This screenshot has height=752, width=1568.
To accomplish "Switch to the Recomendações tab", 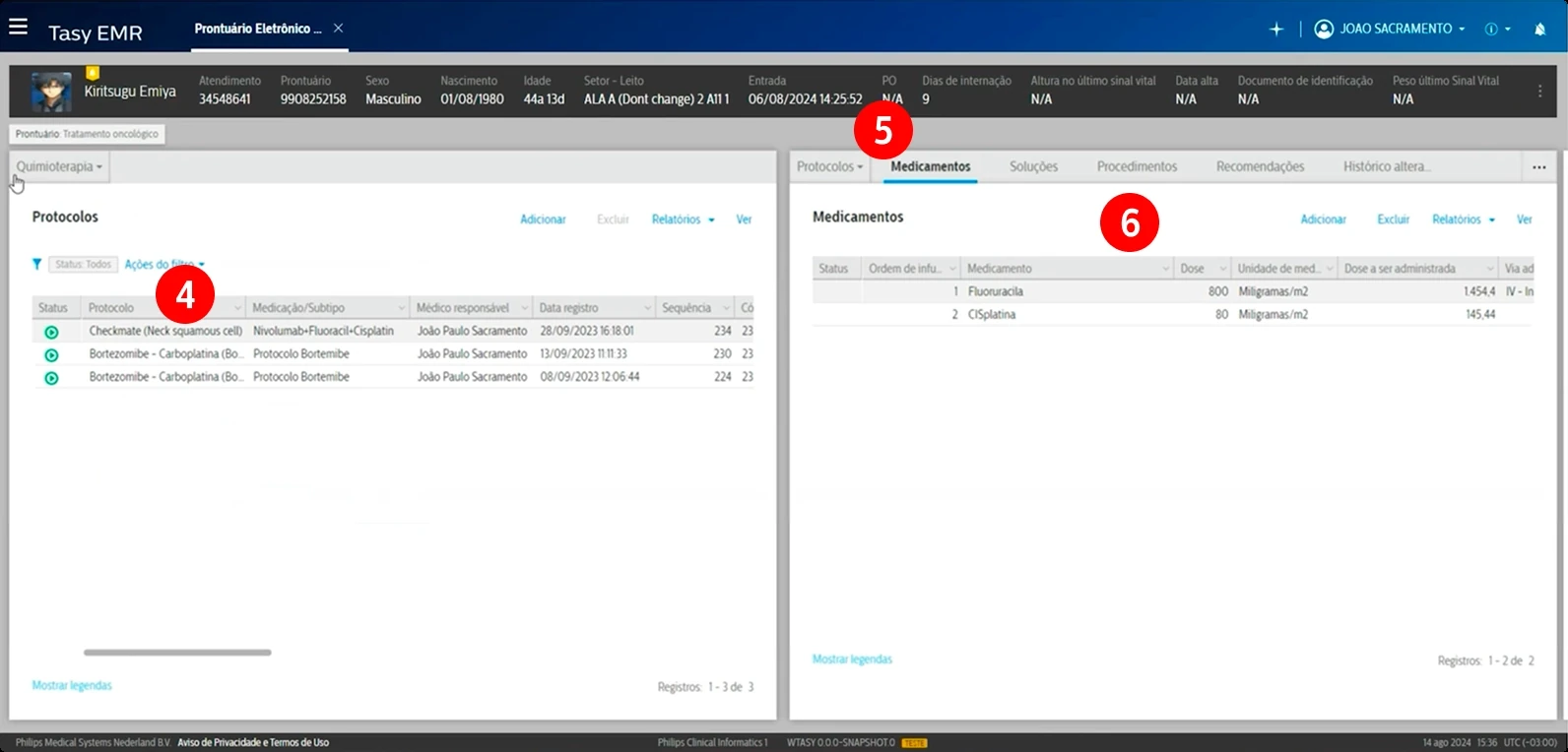I will click(x=1260, y=166).
